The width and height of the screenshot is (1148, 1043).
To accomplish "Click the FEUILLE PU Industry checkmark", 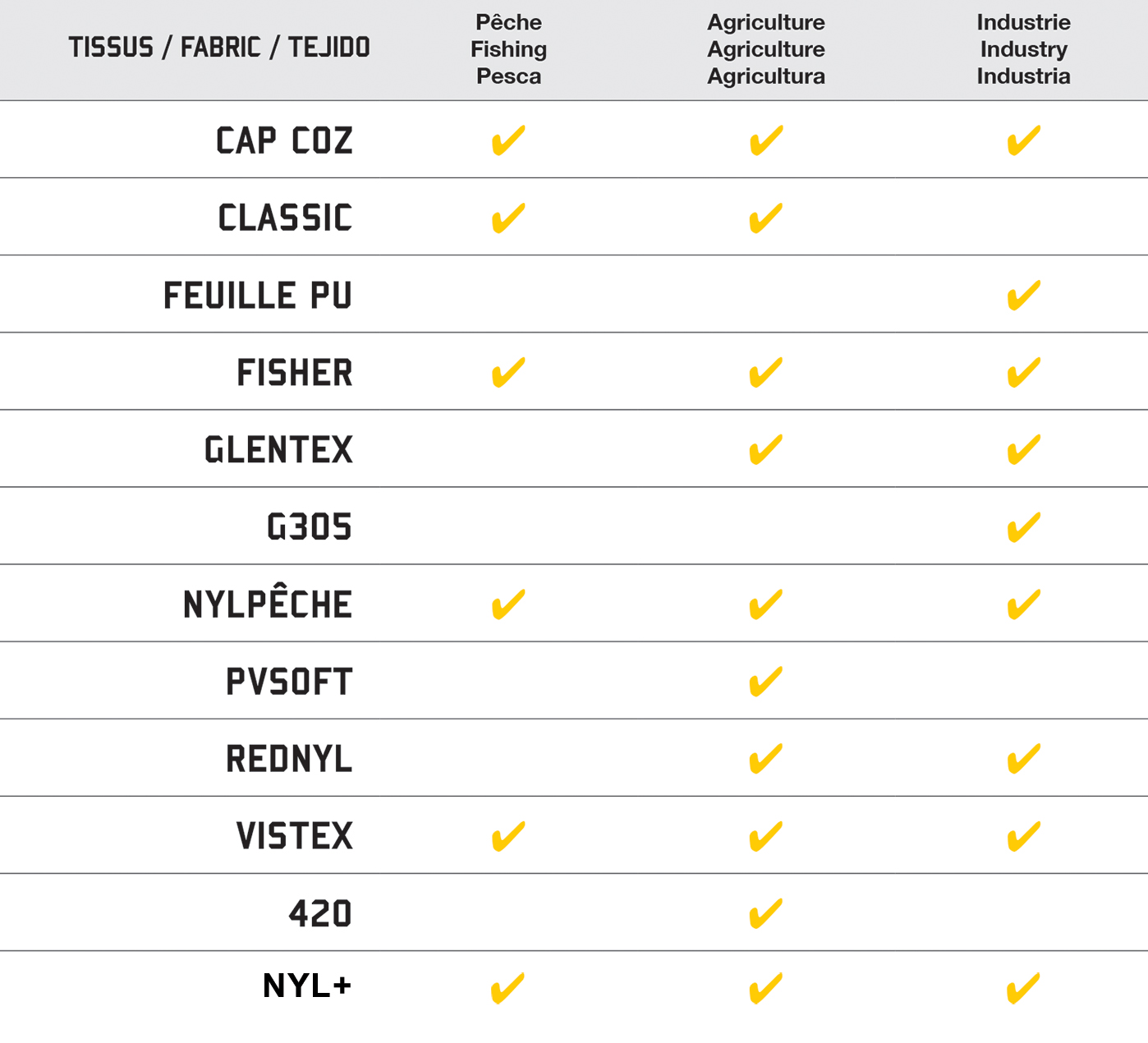I will tap(1023, 296).
